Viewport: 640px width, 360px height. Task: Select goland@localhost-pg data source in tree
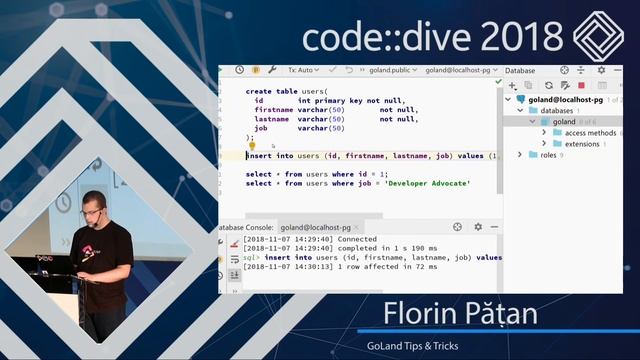565,100
